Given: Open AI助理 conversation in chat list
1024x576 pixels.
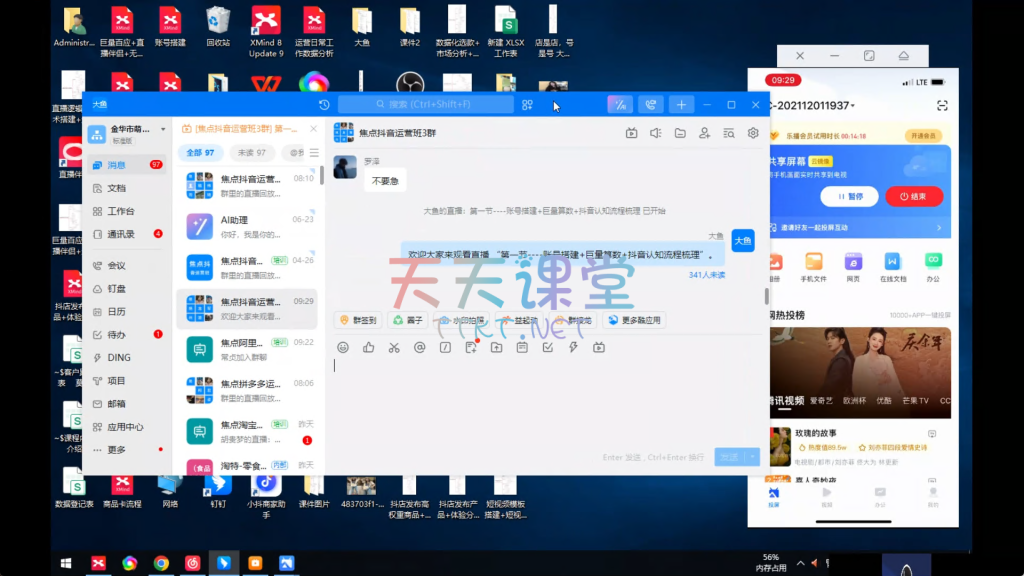Looking at the screenshot, I should click(x=248, y=226).
